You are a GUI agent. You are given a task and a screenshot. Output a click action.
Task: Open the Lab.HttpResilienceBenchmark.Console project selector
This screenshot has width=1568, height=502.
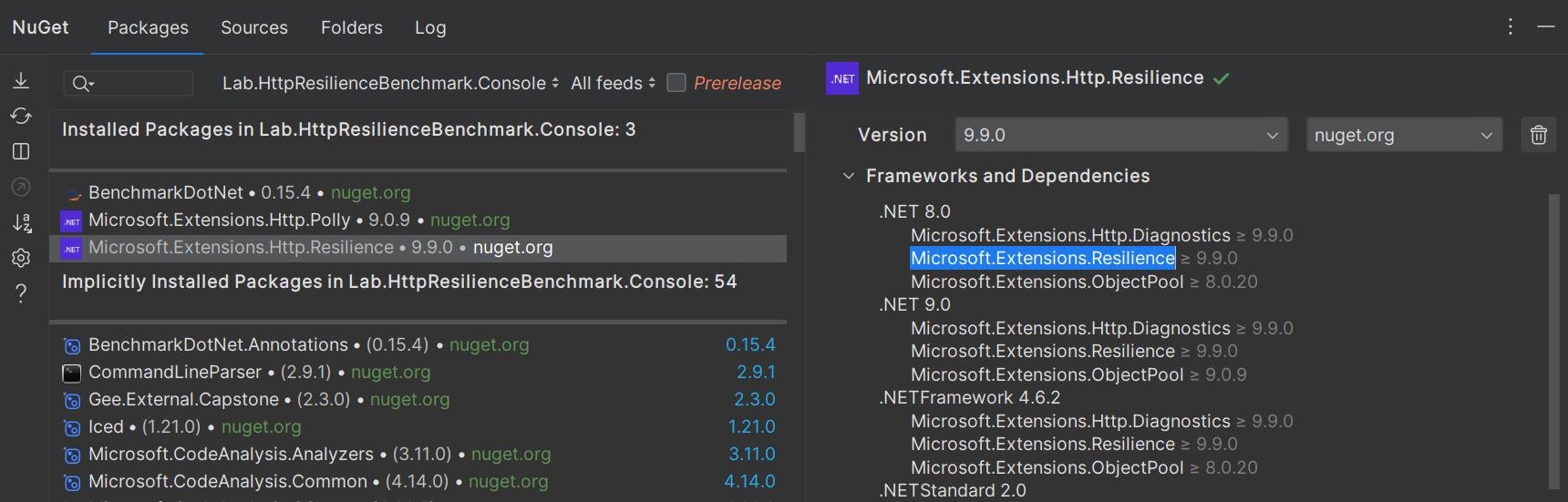[390, 83]
